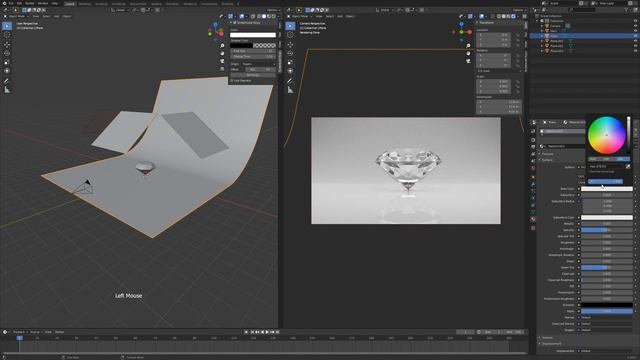The height and width of the screenshot is (360, 640).
Task: Open Tangent input dropdown
Action: (607, 330)
